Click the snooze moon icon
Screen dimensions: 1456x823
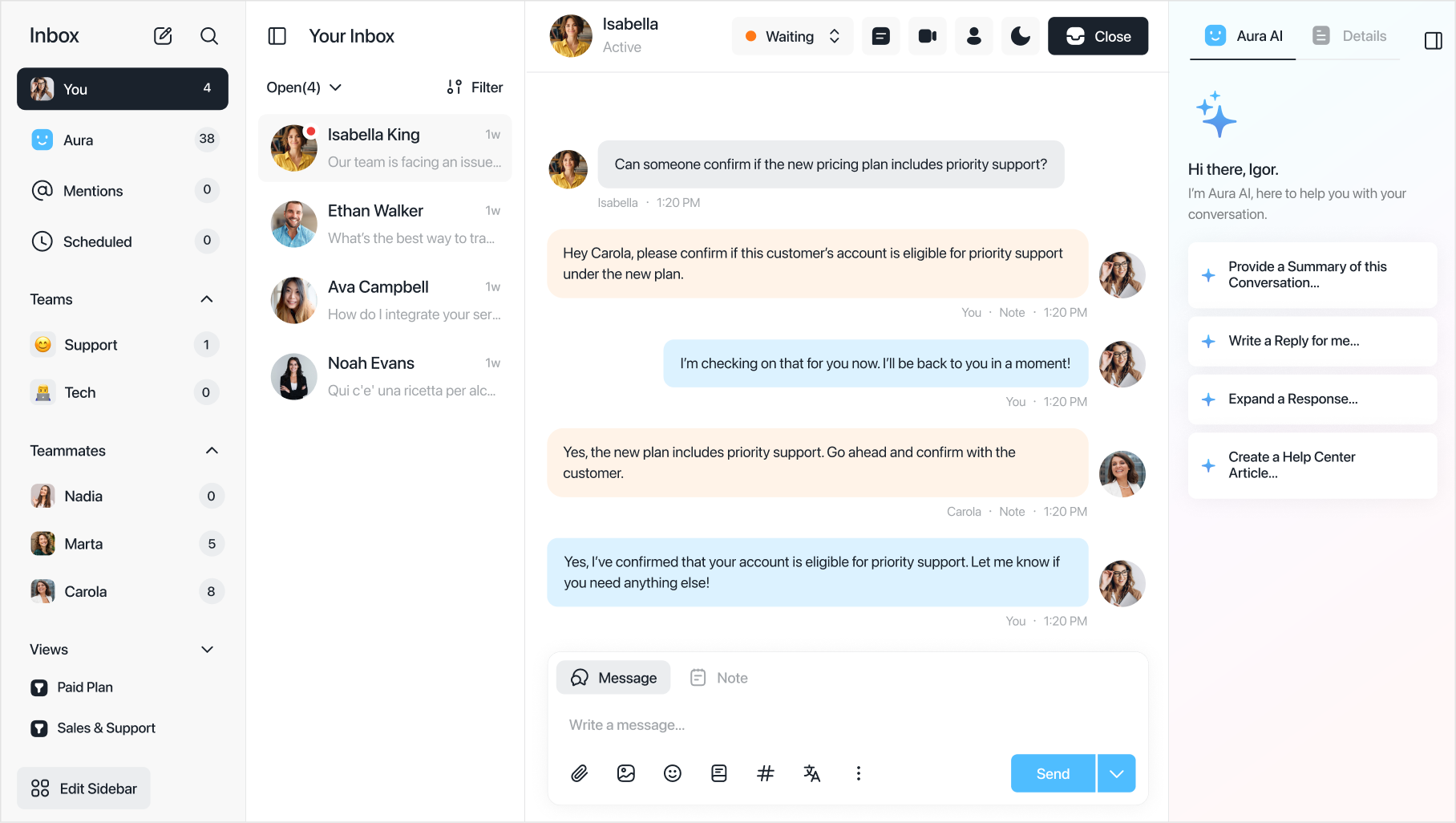click(1021, 36)
